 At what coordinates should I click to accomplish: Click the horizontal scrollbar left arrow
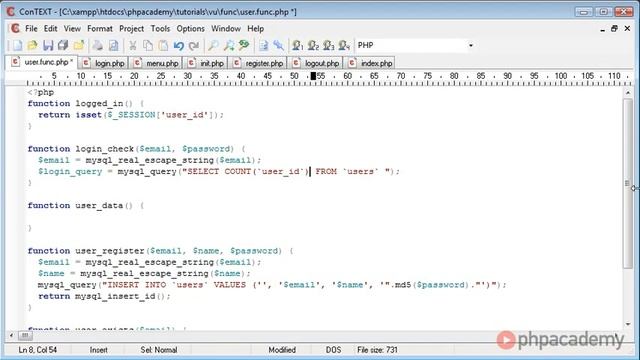point(11,336)
